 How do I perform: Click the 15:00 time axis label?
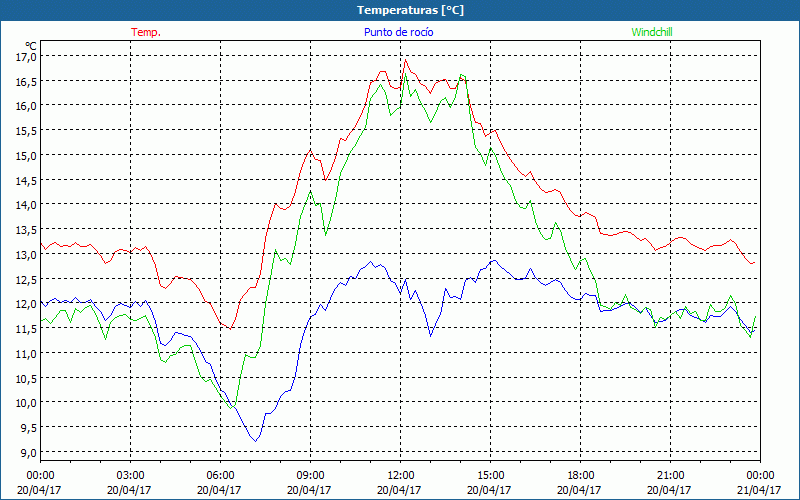490,476
